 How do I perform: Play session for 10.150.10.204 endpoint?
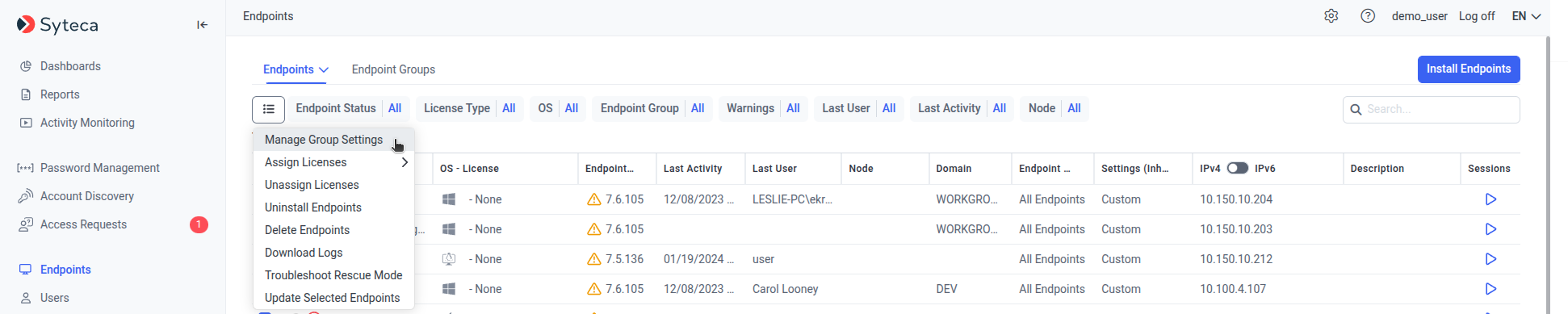coord(1490,199)
